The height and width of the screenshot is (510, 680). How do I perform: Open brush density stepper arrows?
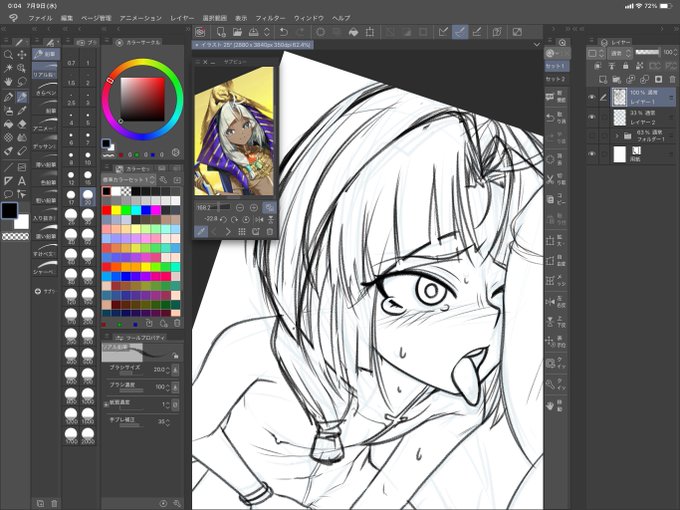point(167,387)
